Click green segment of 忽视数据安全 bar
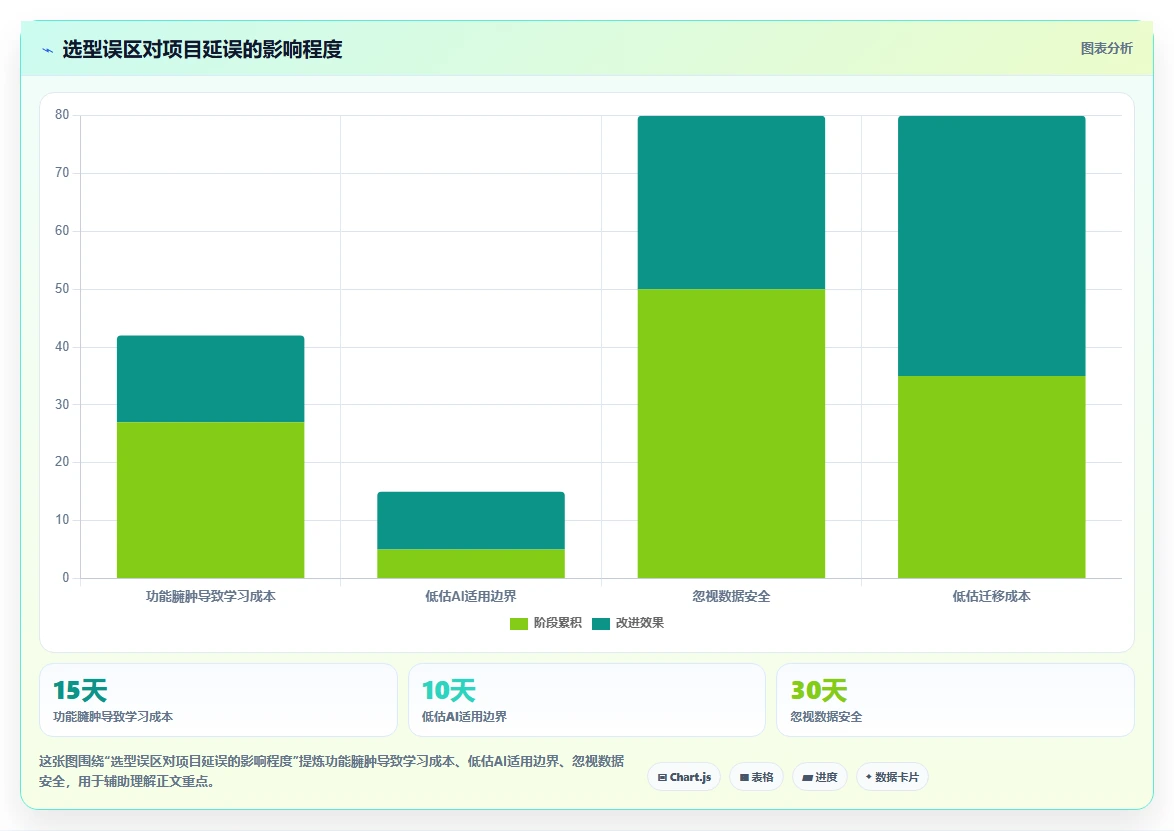The image size is (1174, 831). [732, 433]
